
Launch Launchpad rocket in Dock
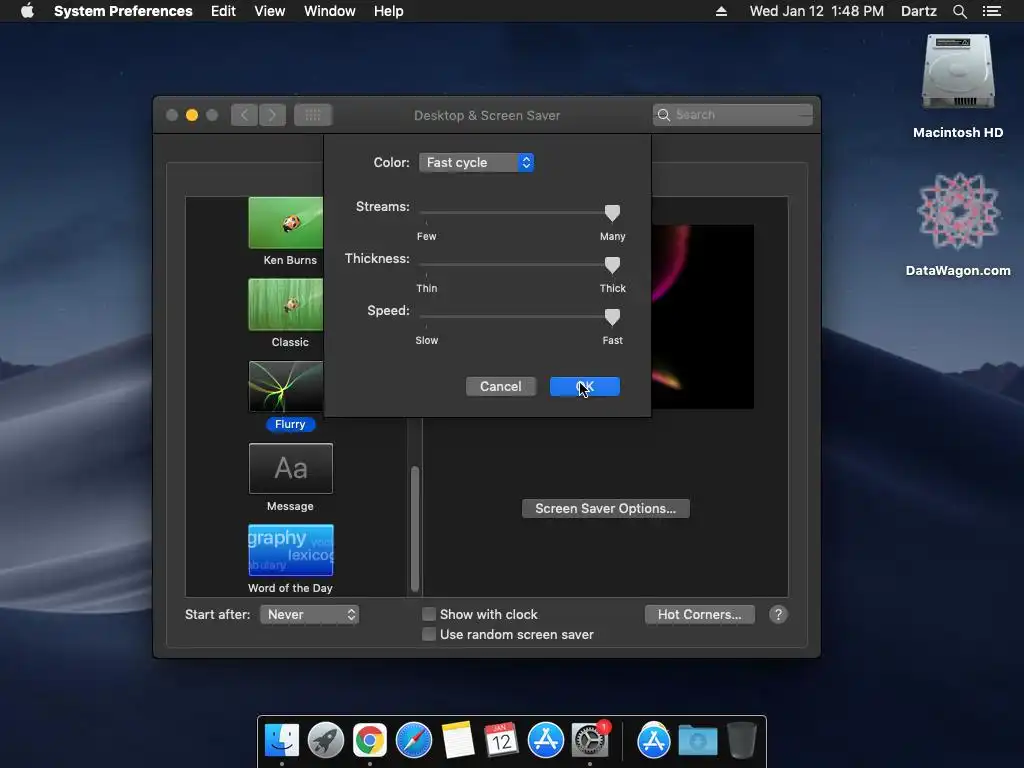point(326,741)
